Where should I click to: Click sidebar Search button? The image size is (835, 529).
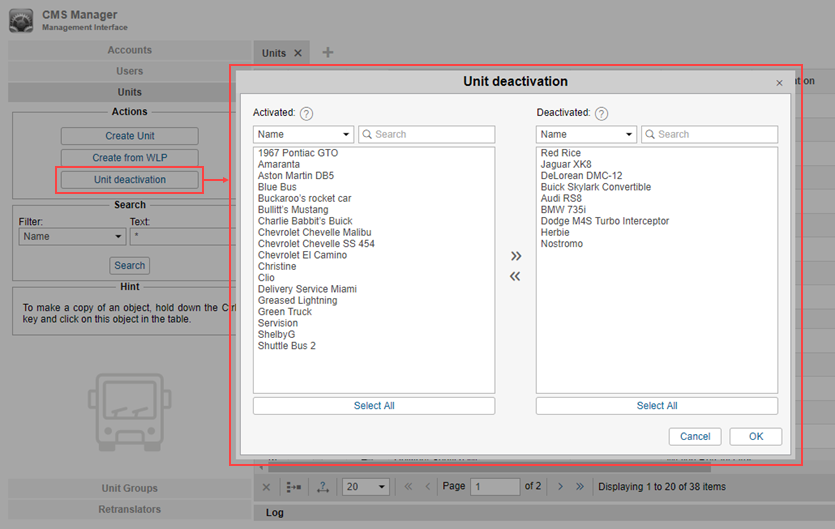click(129, 265)
